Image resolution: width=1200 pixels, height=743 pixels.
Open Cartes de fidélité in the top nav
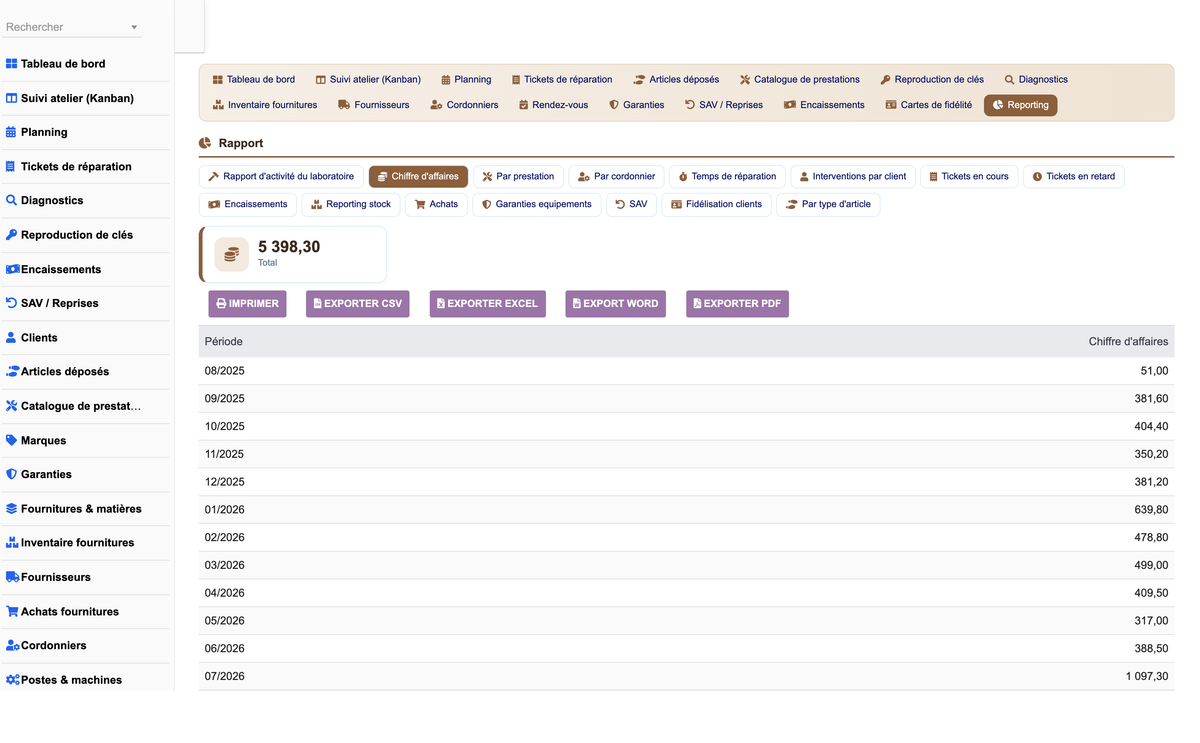929,105
